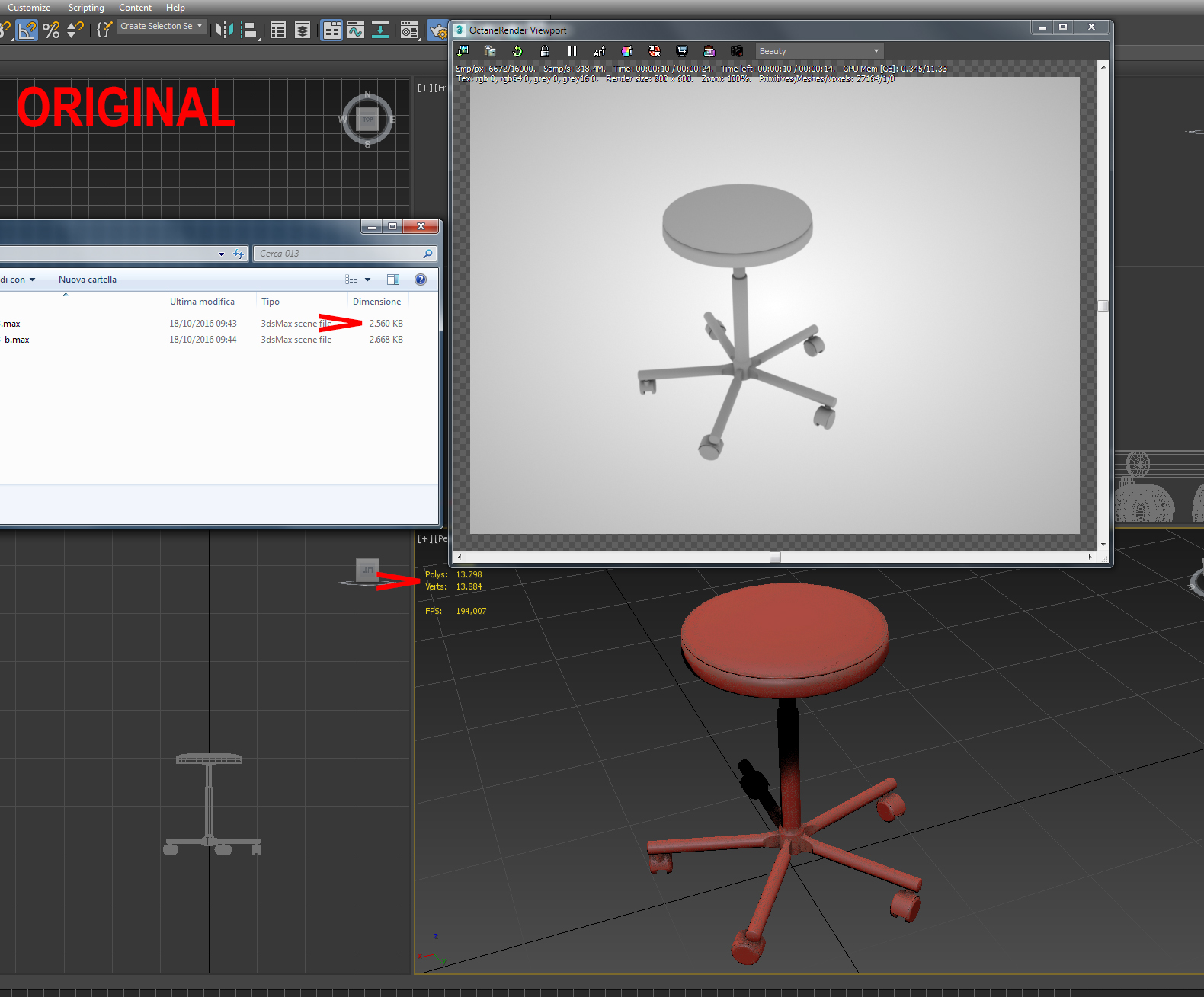
Task: Maximize the OctaneRender Viewport window
Action: [x=1063, y=27]
